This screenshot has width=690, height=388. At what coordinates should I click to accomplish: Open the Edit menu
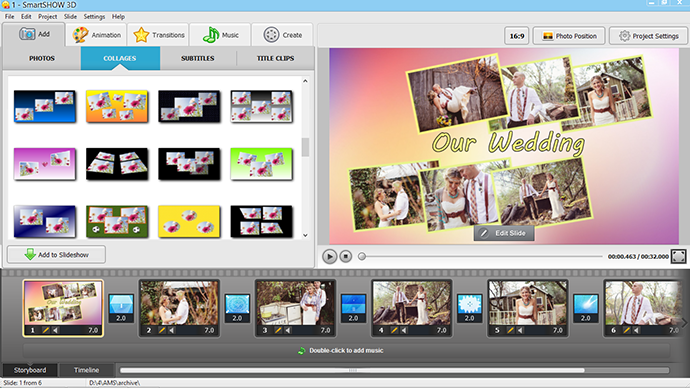pos(26,17)
